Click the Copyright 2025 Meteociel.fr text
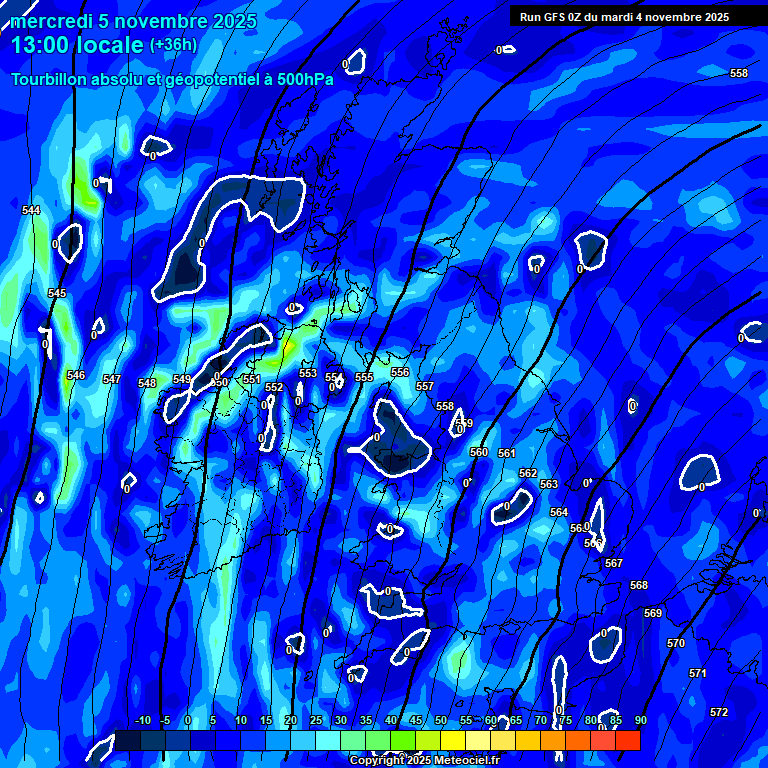This screenshot has width=768, height=768. click(x=424, y=760)
